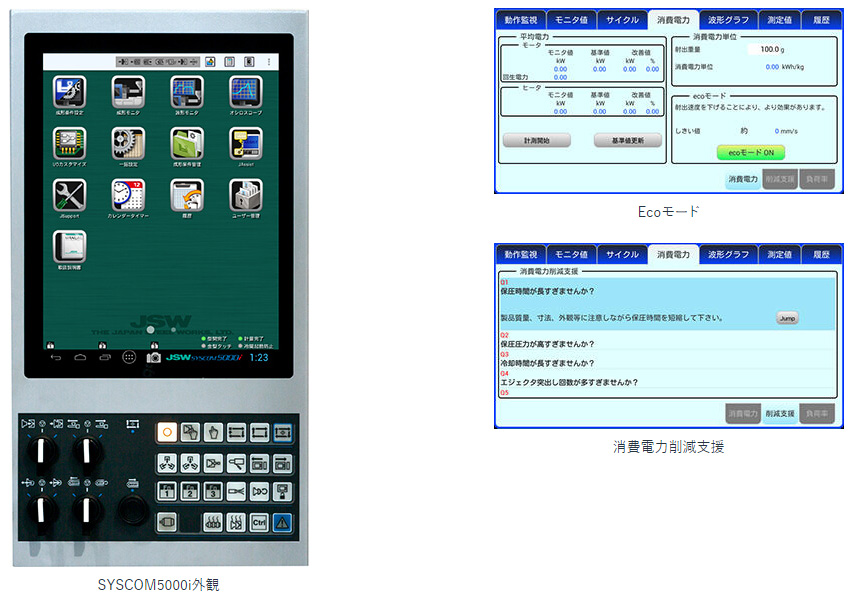
Task: Open the three-dot overflow menu on tablet
Action: tap(267, 62)
